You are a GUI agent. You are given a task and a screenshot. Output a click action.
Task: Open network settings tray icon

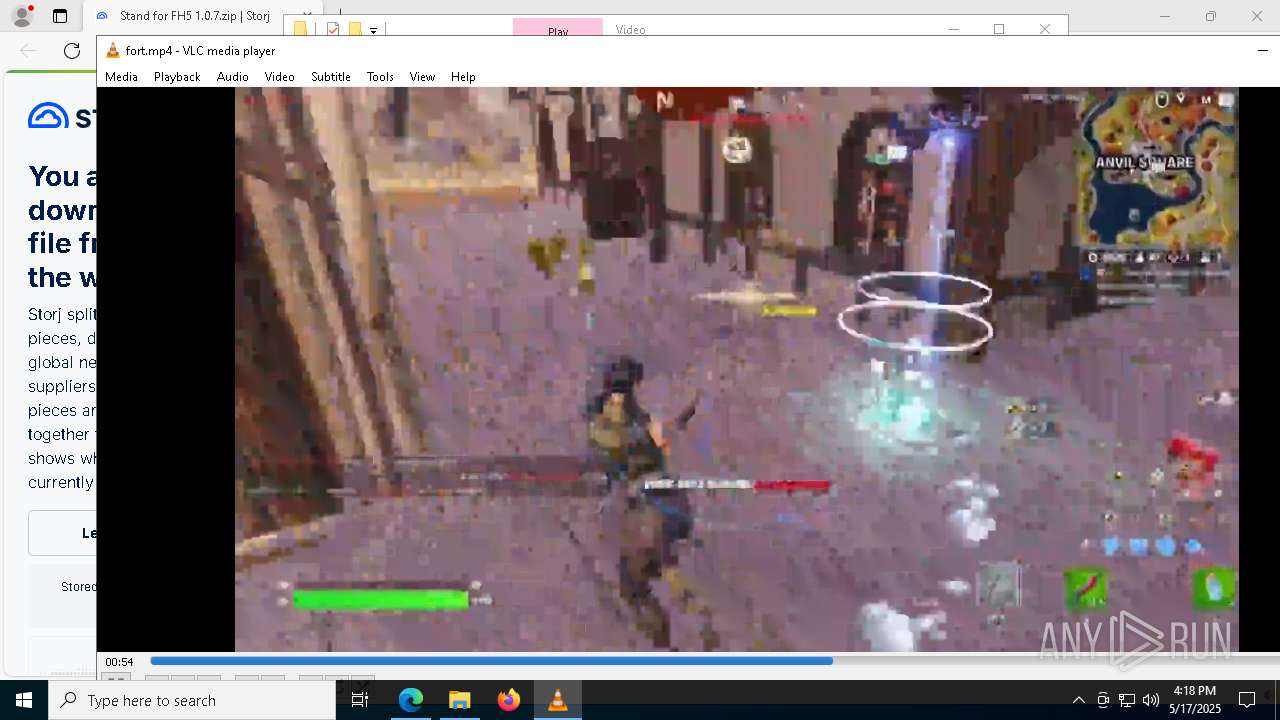pos(1127,700)
